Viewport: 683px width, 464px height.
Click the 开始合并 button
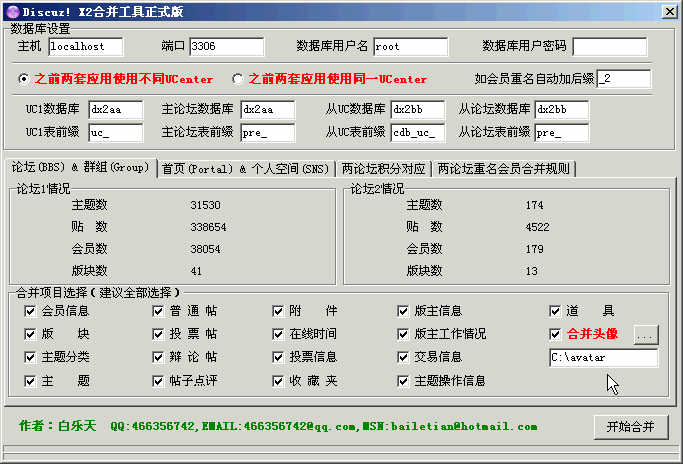[631, 427]
